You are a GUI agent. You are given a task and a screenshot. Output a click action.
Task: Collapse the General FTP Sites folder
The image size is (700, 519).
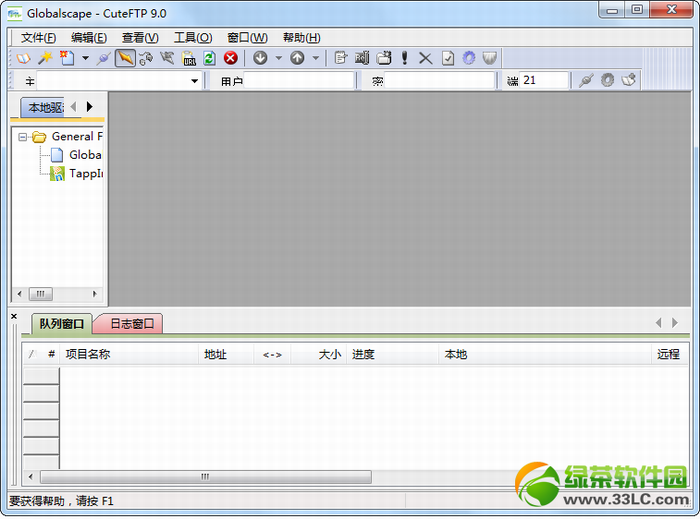coord(22,137)
